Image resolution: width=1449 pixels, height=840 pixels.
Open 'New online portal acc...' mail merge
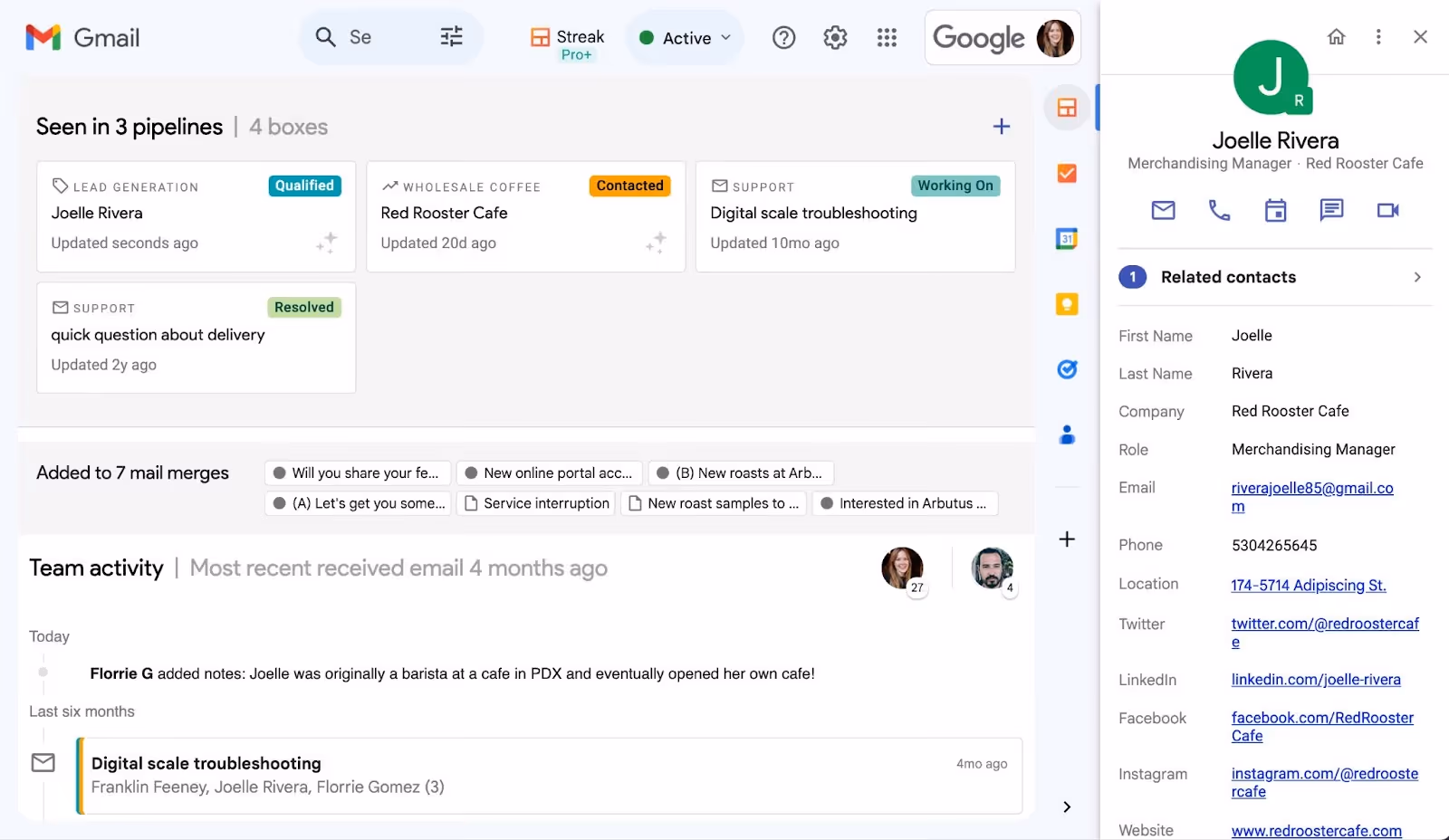(550, 473)
